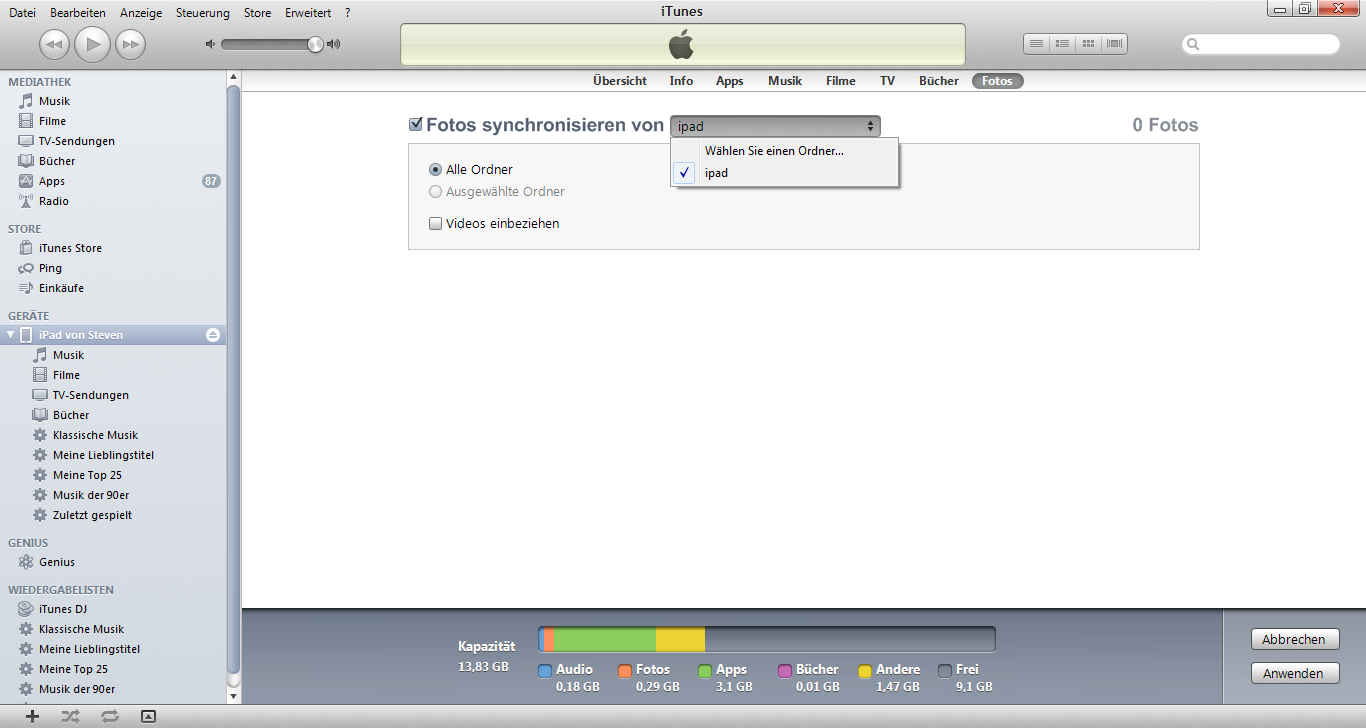Enable Videos einbeziehen
The width and height of the screenshot is (1366, 728).
coord(435,223)
